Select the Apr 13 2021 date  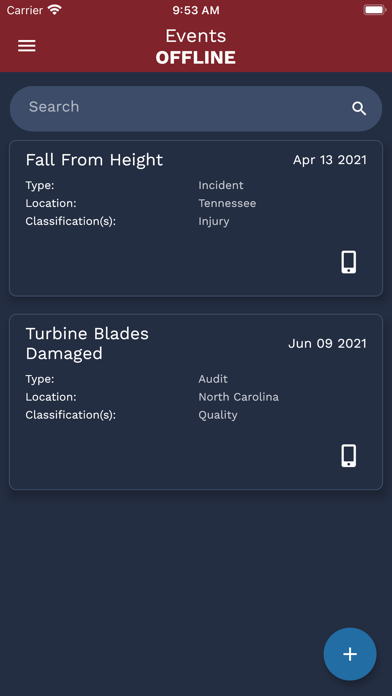click(330, 160)
